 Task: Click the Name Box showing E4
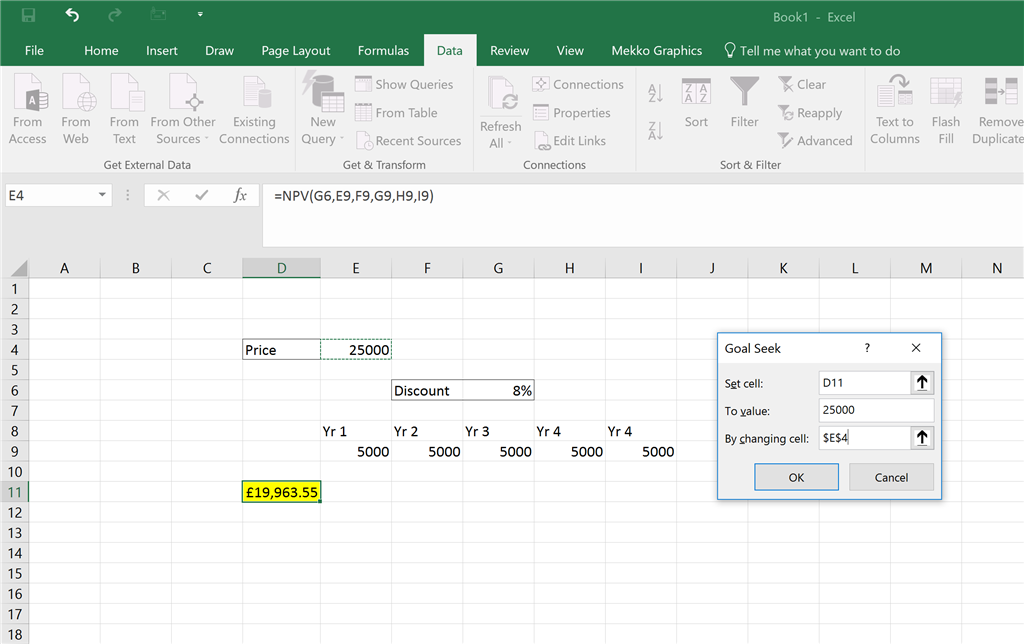pos(50,195)
